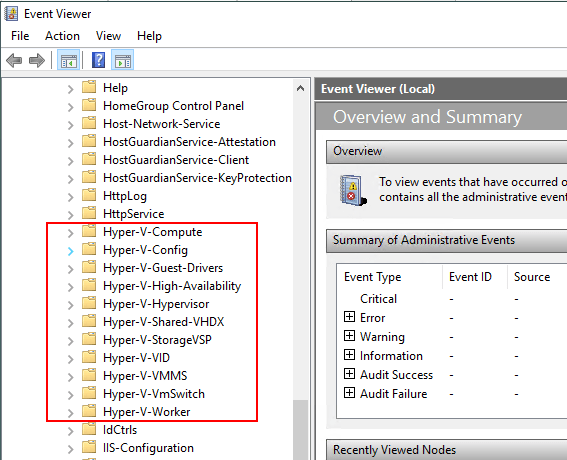Click the Forward arrow toolbar icon
Screen dimensions: 567x460
(37, 60)
